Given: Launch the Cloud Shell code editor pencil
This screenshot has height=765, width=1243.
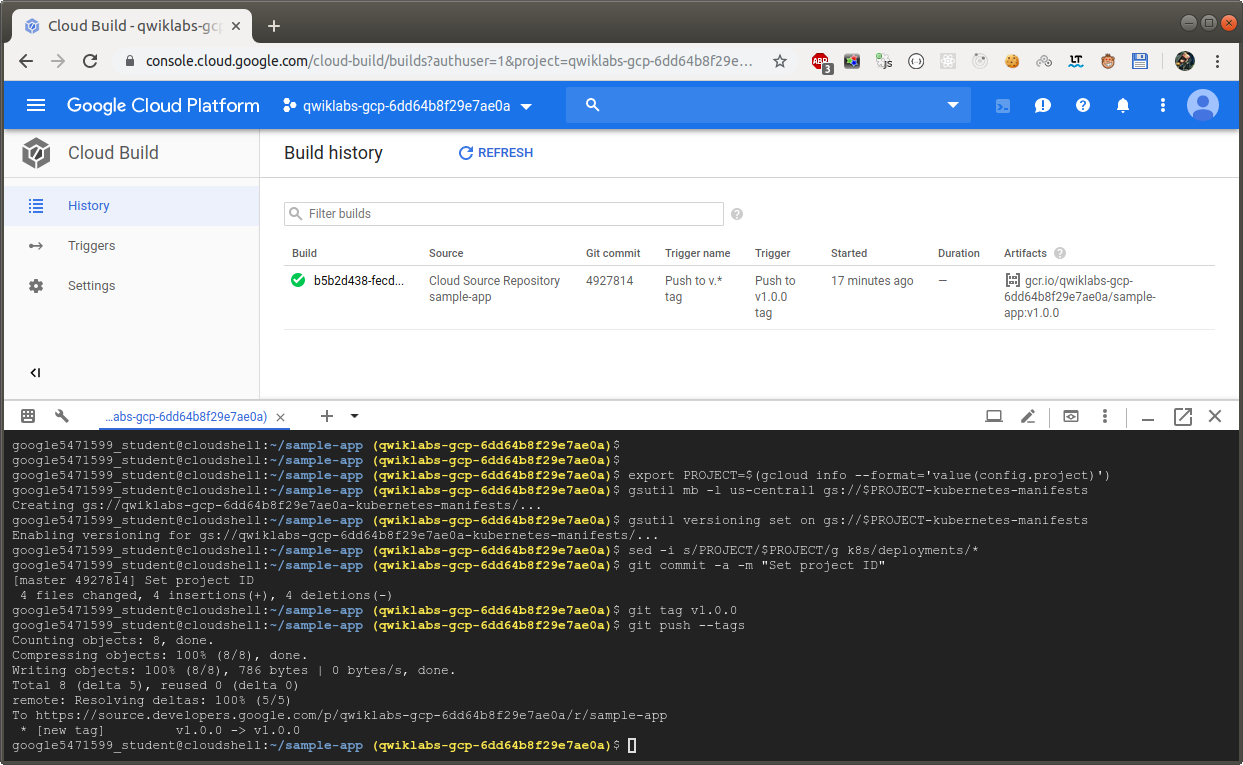Looking at the screenshot, I should point(1027,416).
